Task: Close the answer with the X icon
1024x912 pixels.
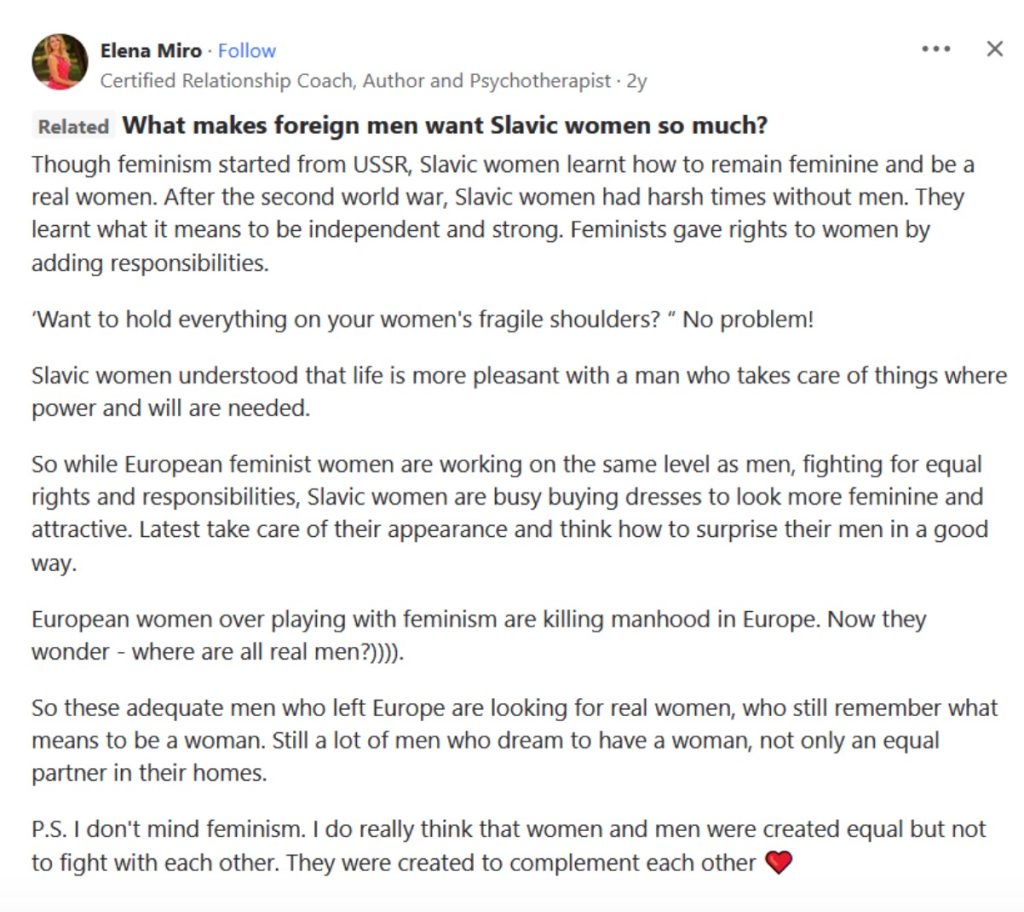Action: (x=994, y=49)
